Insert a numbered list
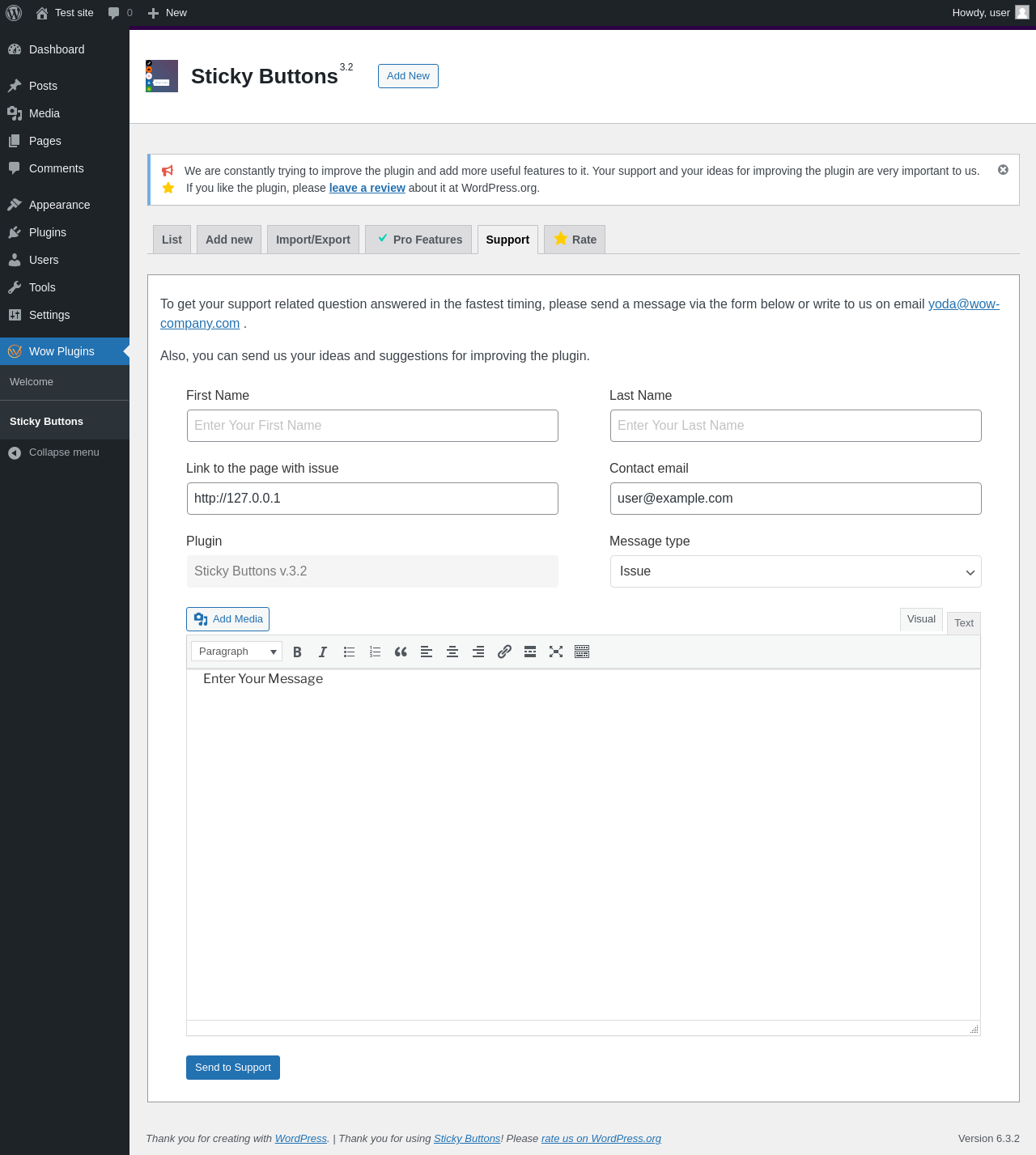 pos(375,652)
